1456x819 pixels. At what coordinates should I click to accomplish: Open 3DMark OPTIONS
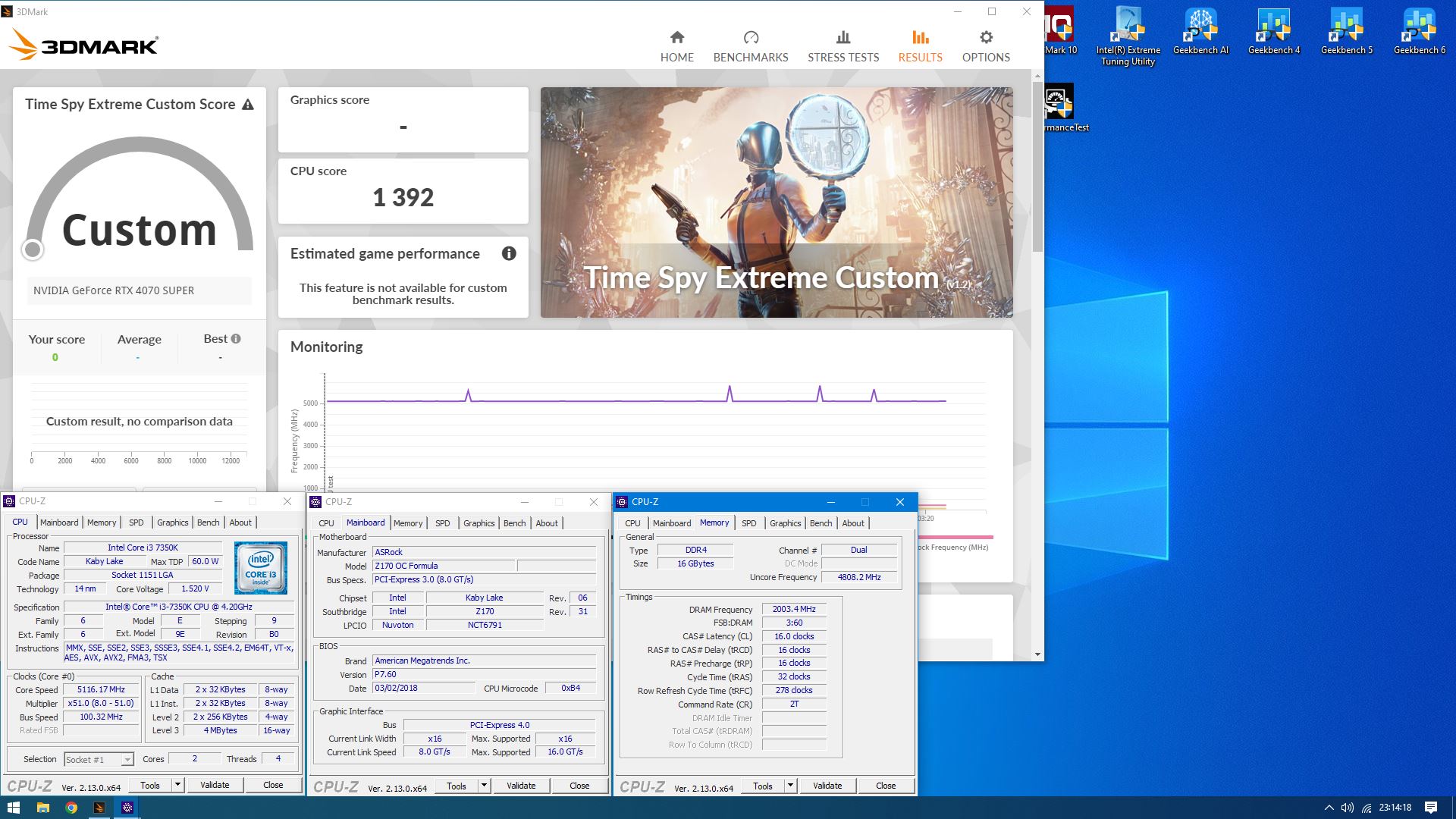click(x=985, y=46)
